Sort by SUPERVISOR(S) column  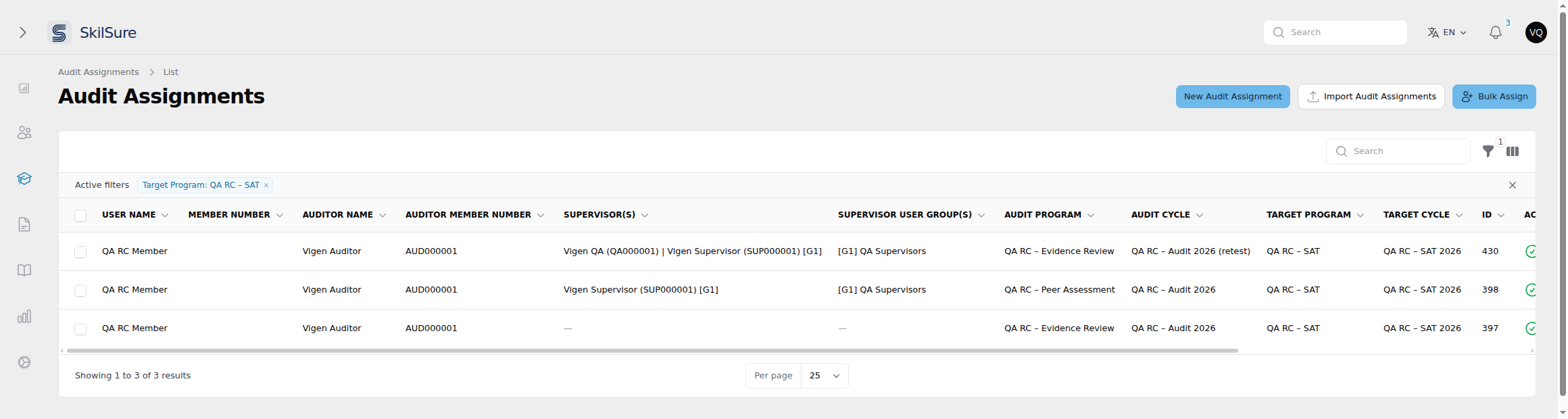(606, 215)
